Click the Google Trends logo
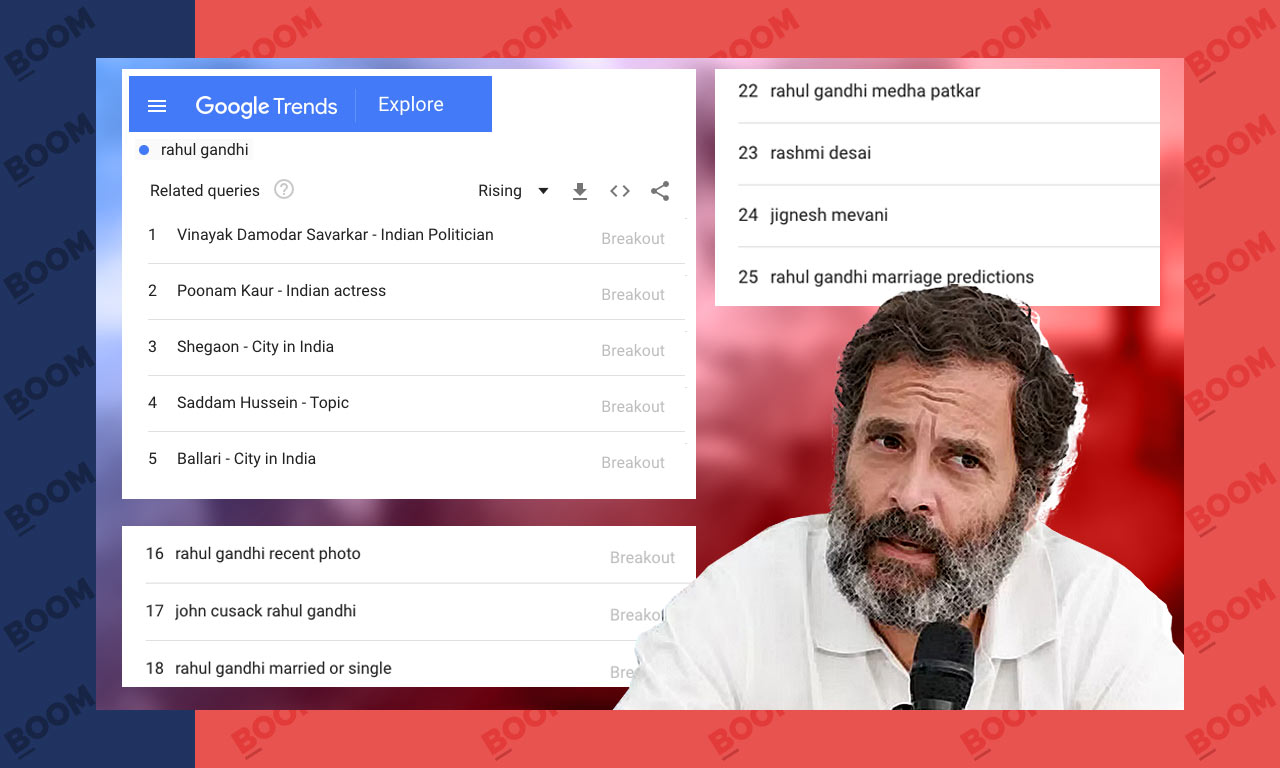The height and width of the screenshot is (768, 1280). pyautogui.click(x=266, y=105)
